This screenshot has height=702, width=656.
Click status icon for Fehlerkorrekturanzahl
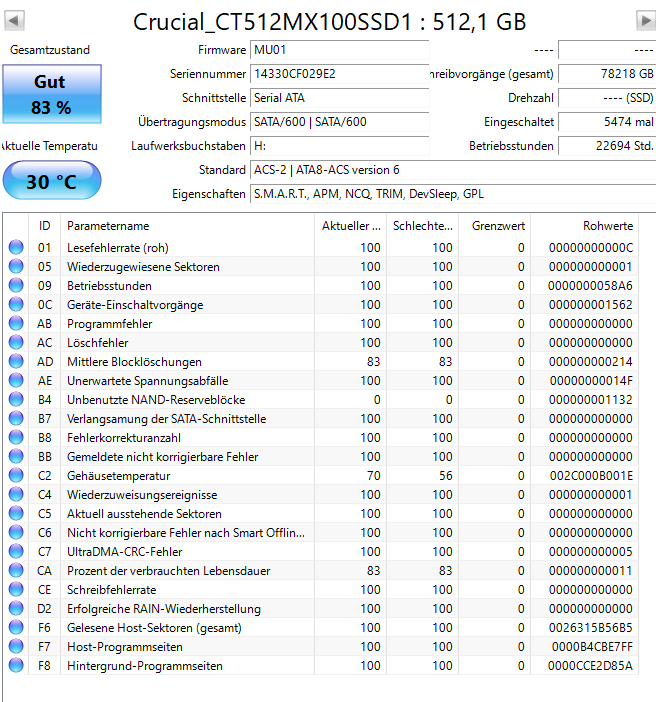coord(16,437)
